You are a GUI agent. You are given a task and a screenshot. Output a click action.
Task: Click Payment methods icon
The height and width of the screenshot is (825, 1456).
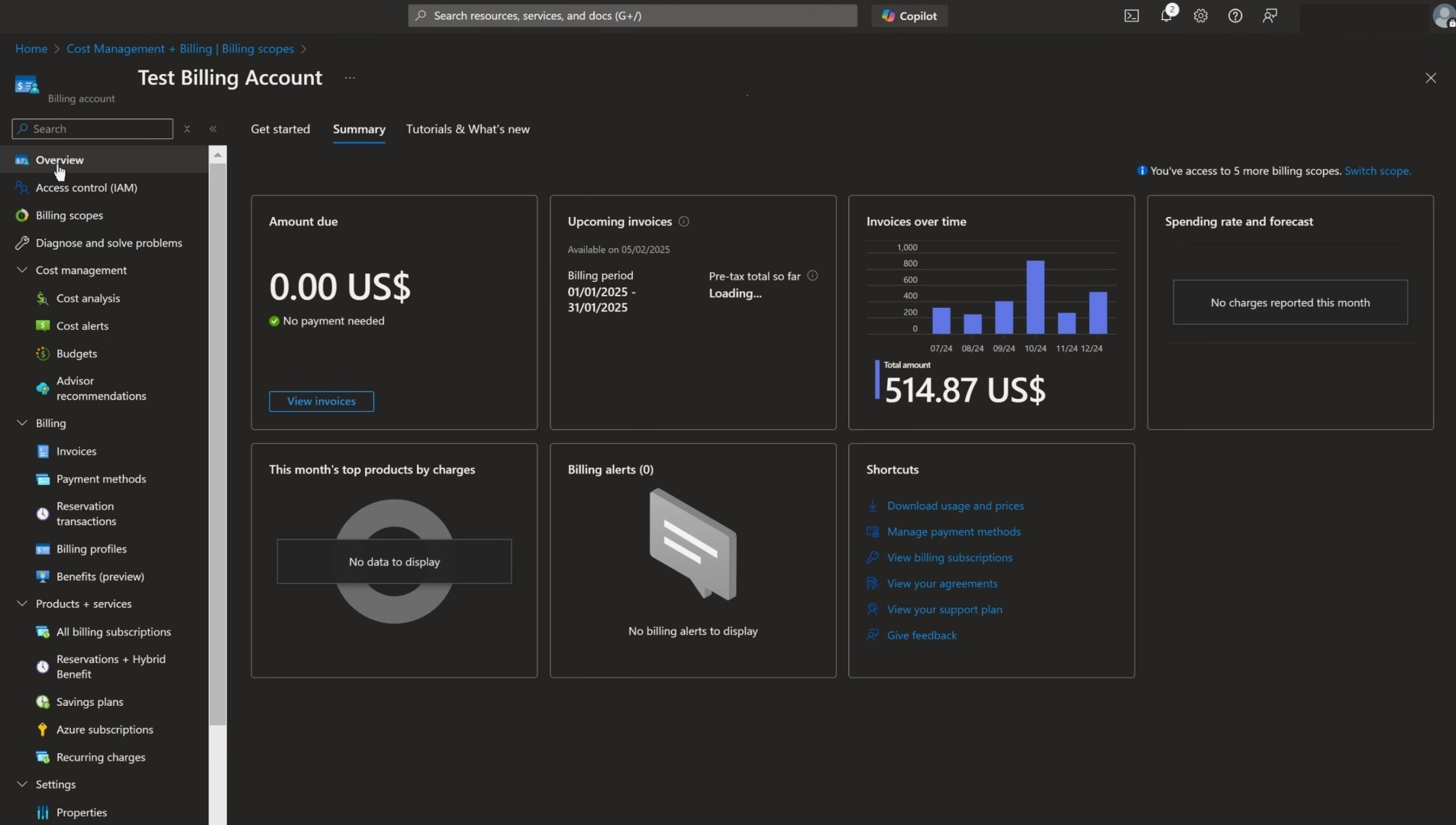pos(43,479)
